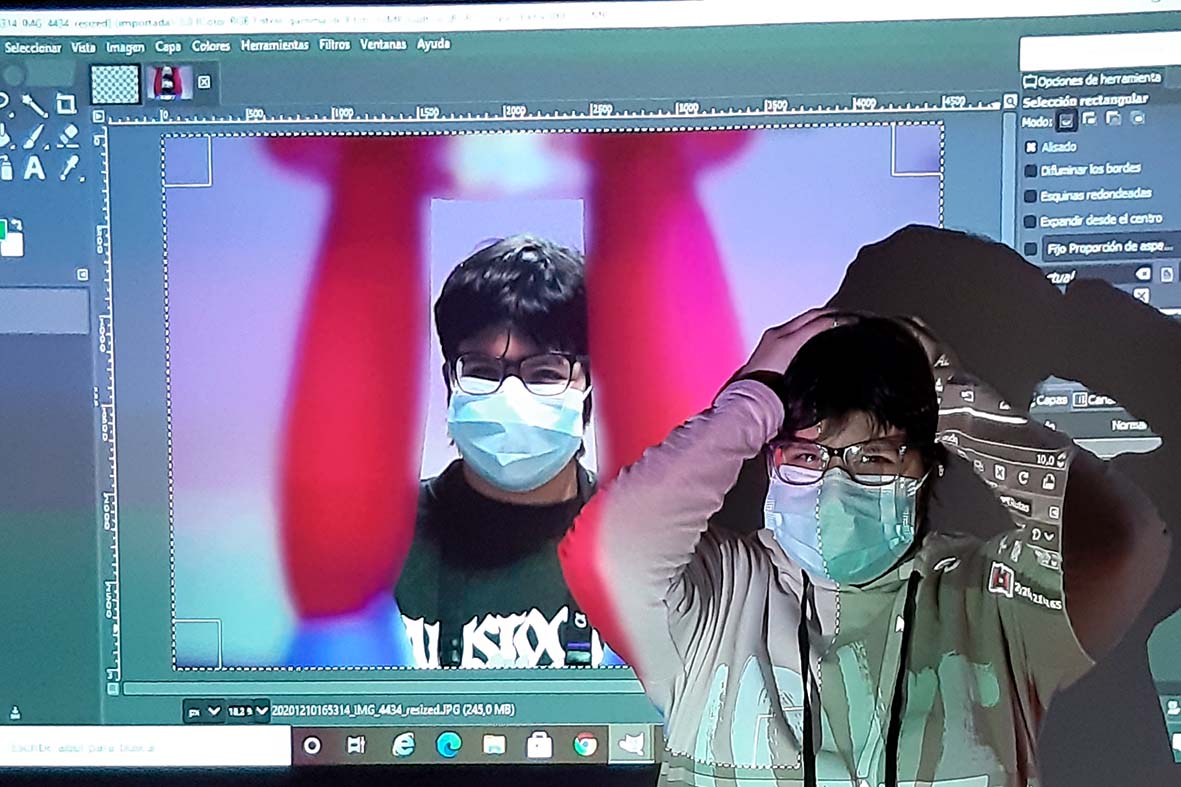Open the toolbox panel configuration menu button
This screenshot has width=1181, height=787.
(x=83, y=275)
